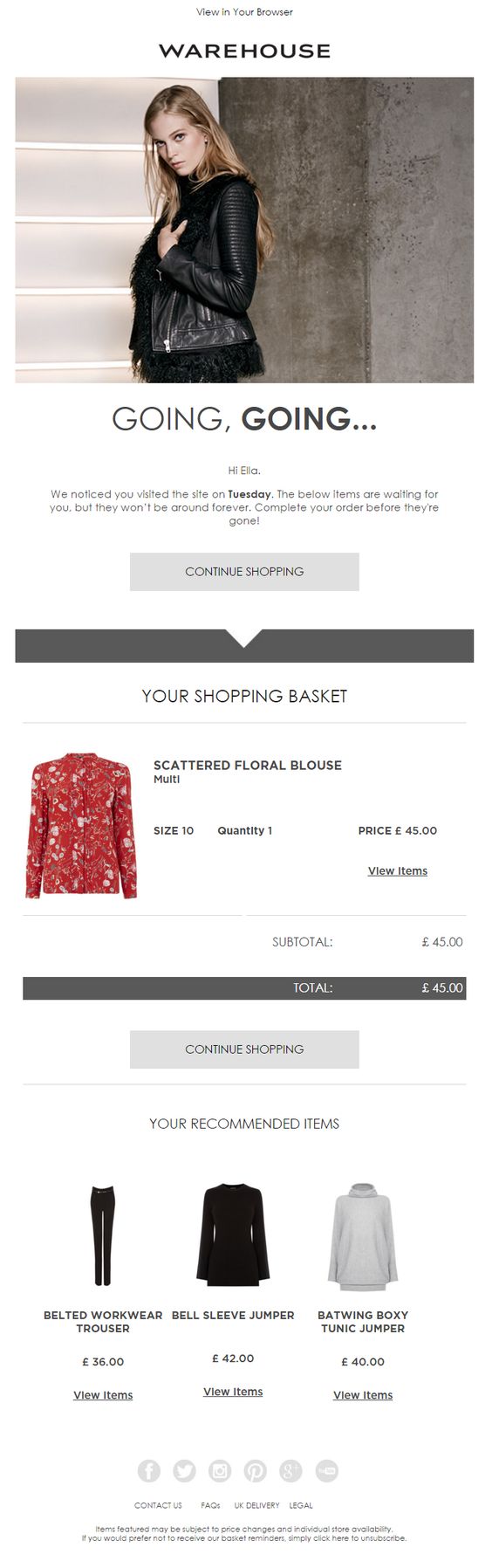View Items under Bell Sleeve Jumper

(x=233, y=1392)
